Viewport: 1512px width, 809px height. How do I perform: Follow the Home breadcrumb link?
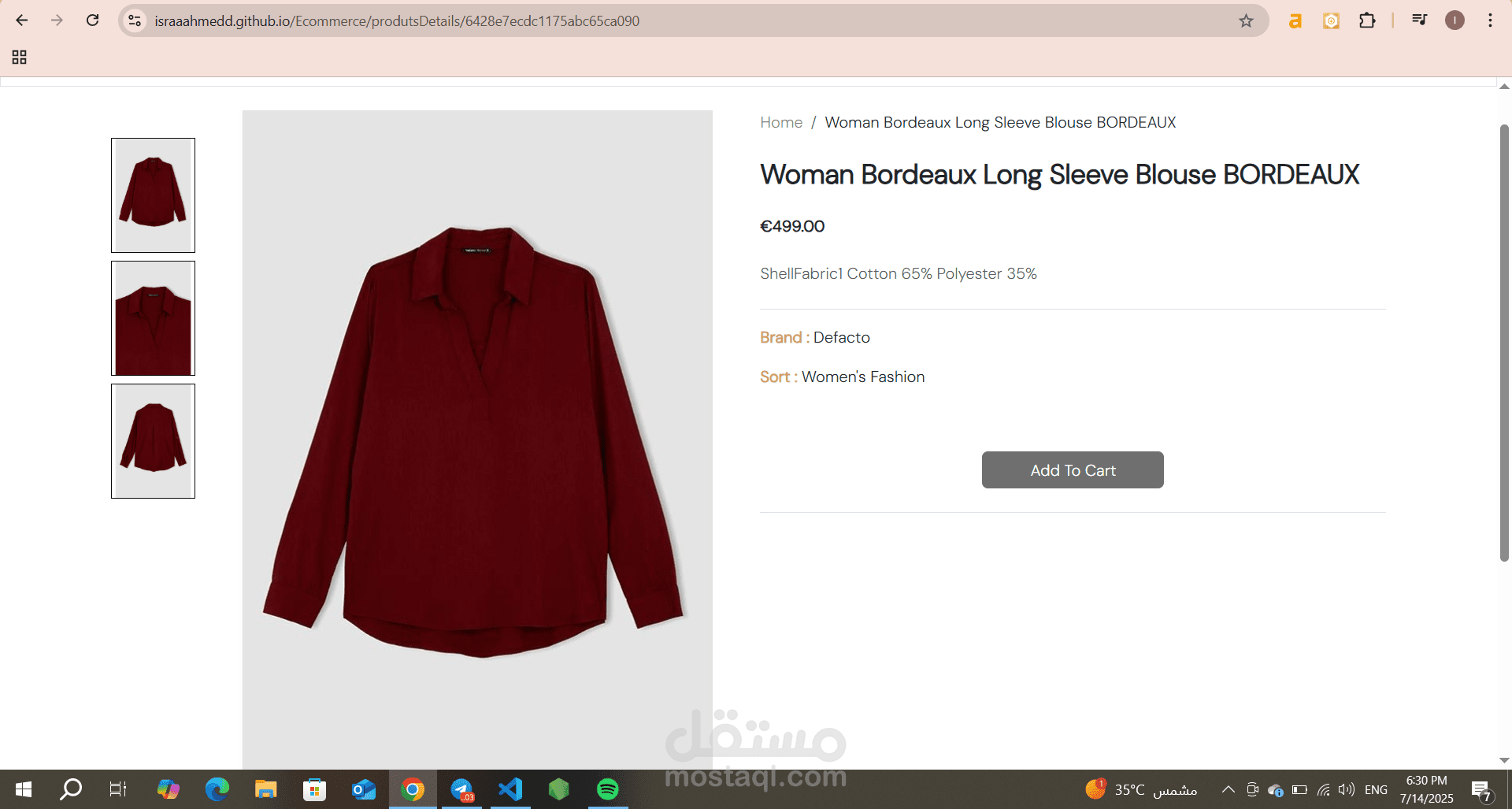781,122
